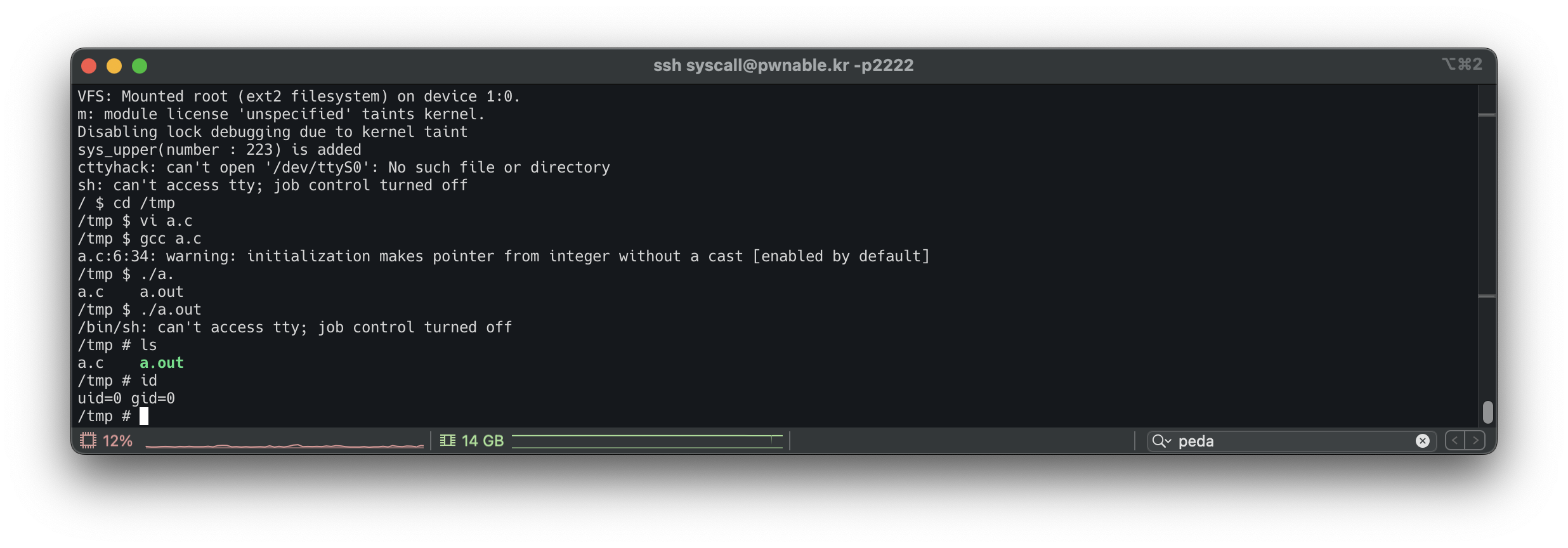Click the green full-screen window button

140,66
